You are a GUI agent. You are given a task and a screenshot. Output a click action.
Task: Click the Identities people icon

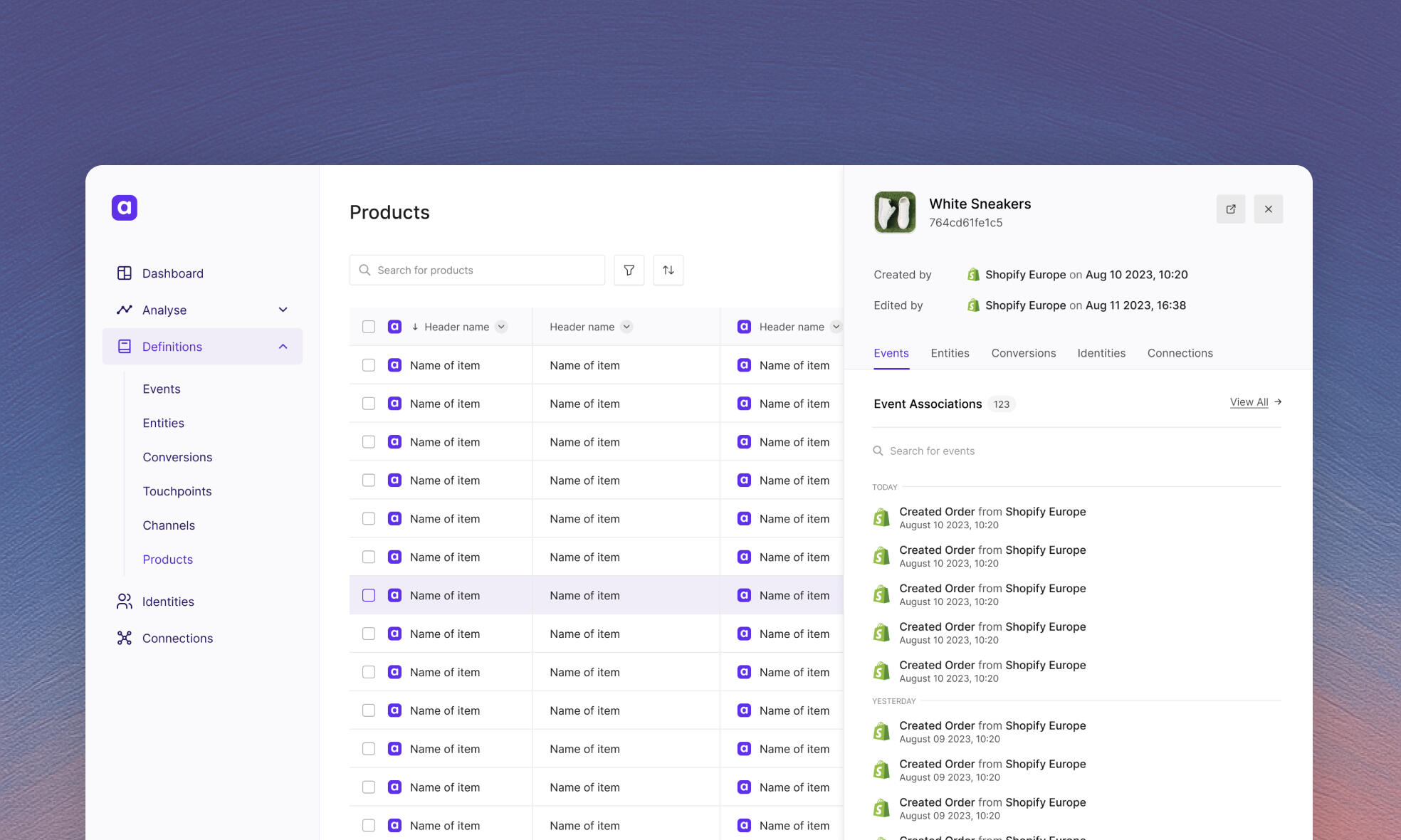124,602
